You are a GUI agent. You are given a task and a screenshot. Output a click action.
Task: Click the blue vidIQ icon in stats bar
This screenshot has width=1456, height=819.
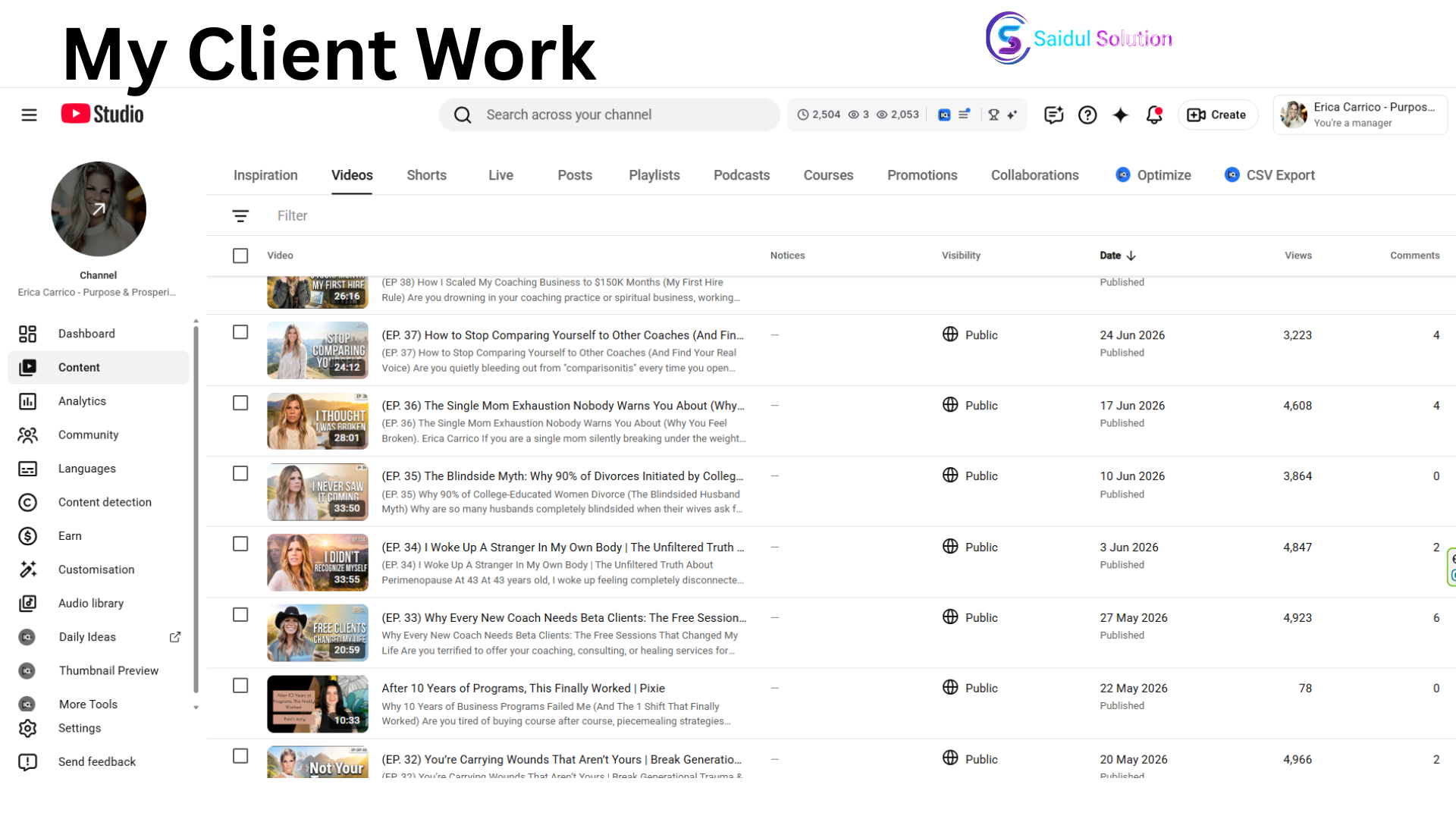(944, 115)
